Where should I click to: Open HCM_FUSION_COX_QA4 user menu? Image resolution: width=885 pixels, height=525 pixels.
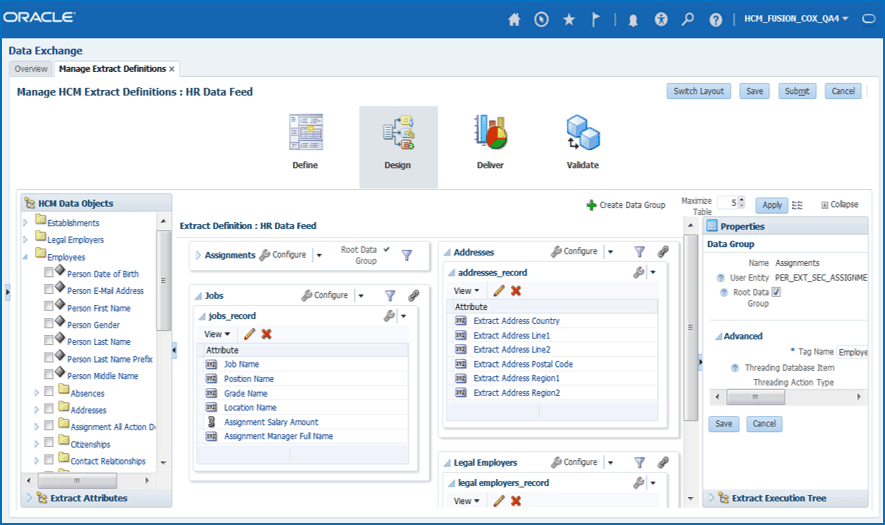[x=796, y=19]
